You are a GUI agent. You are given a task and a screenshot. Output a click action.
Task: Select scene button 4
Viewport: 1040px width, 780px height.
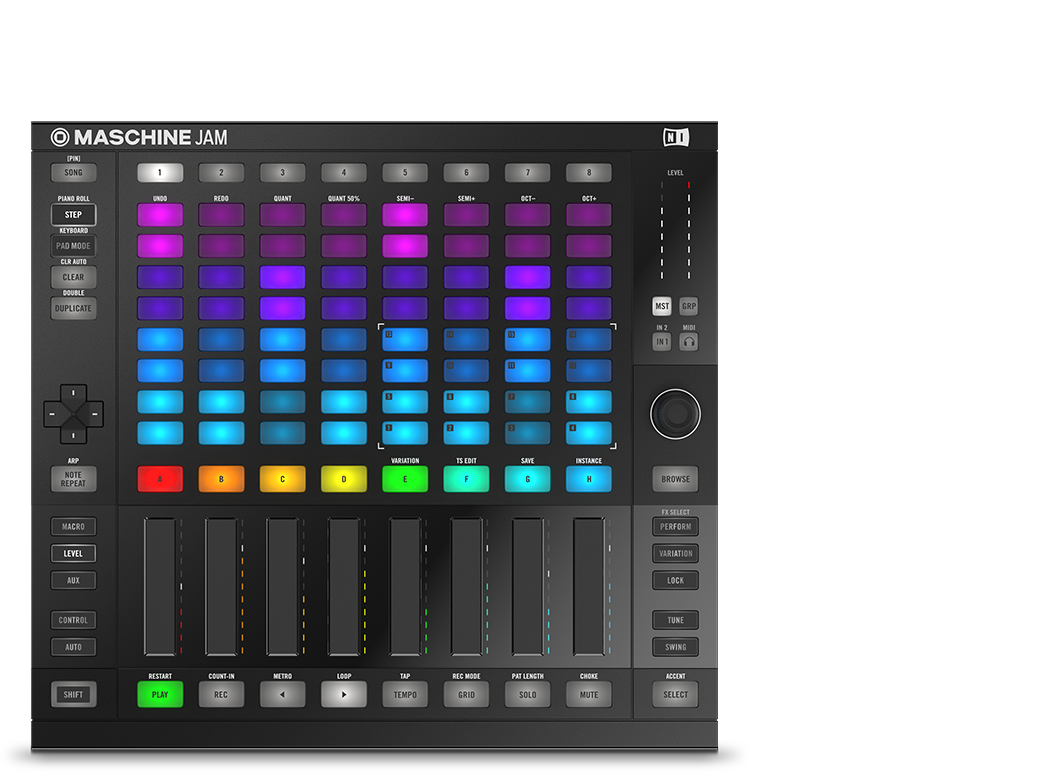click(344, 172)
